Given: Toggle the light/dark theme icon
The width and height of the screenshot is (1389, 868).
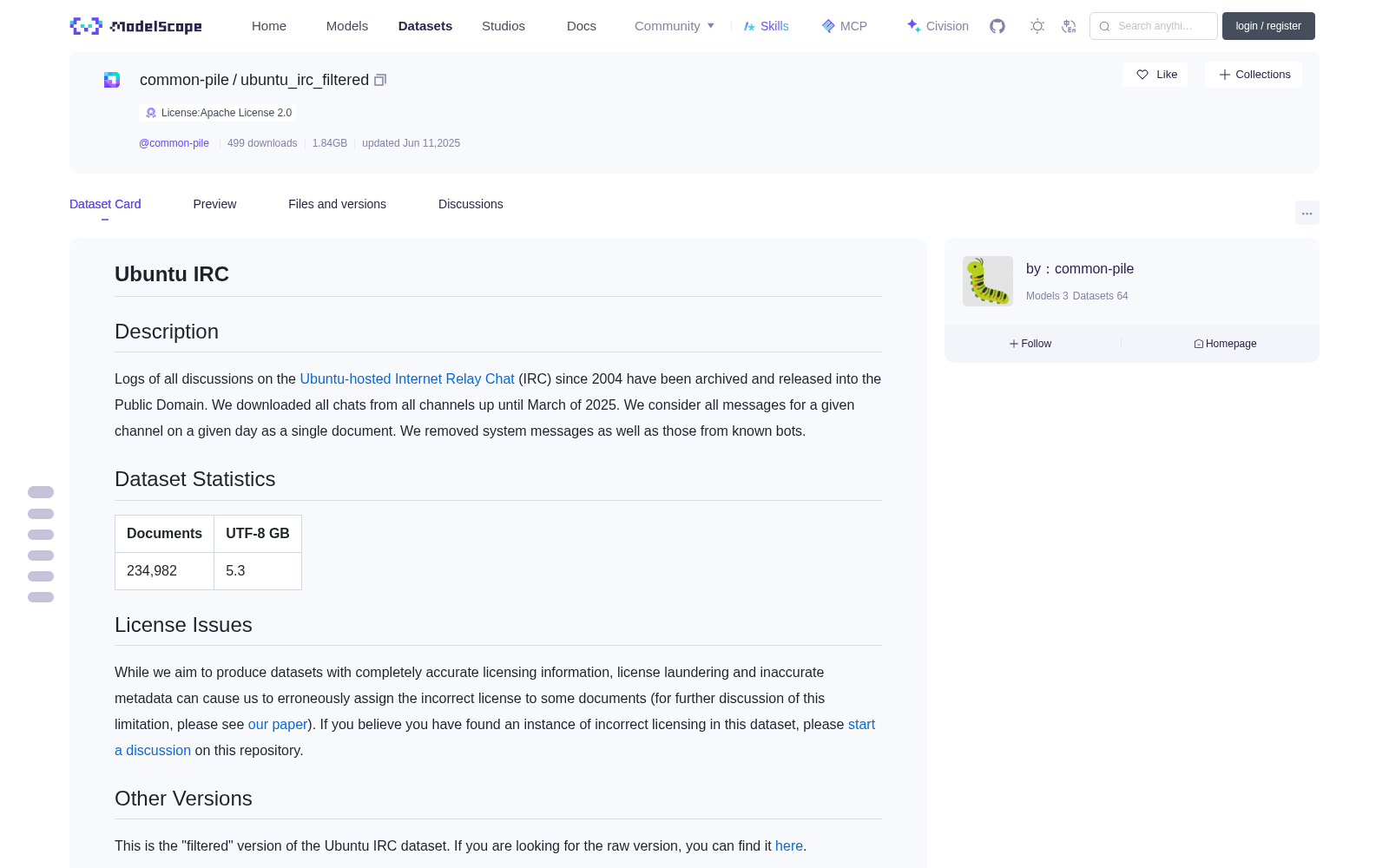Looking at the screenshot, I should tap(1037, 26).
